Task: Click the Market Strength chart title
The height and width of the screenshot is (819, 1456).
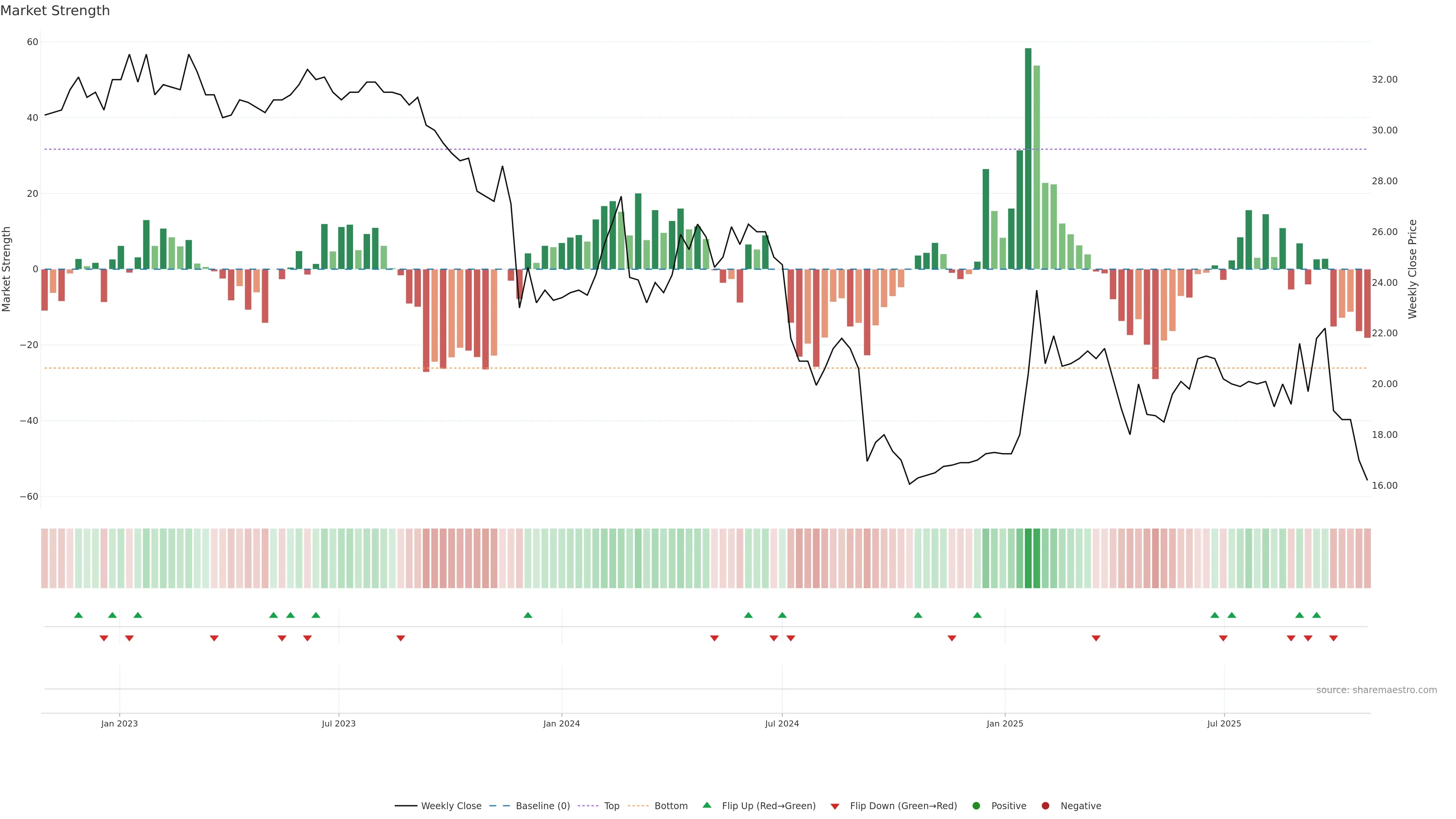Action: coord(55,11)
